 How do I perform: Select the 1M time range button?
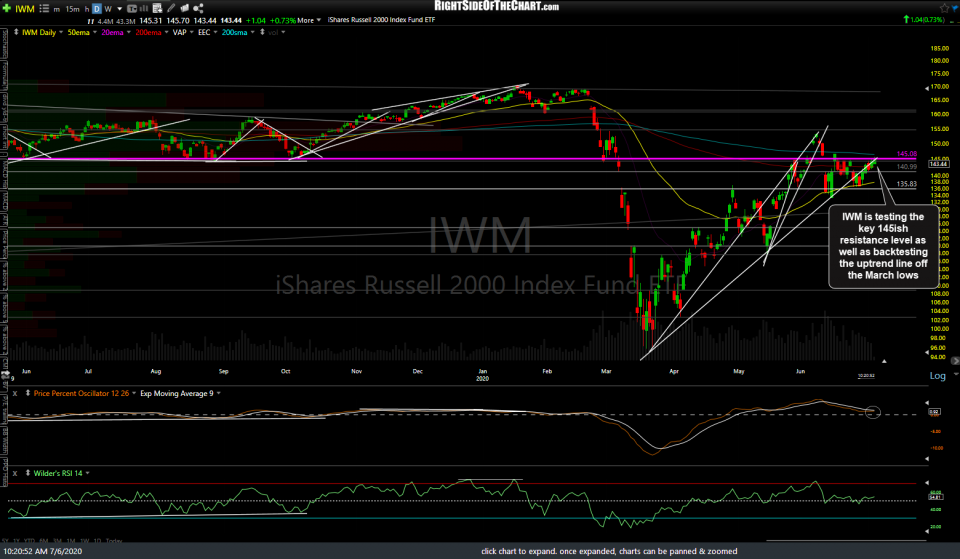pos(70,541)
